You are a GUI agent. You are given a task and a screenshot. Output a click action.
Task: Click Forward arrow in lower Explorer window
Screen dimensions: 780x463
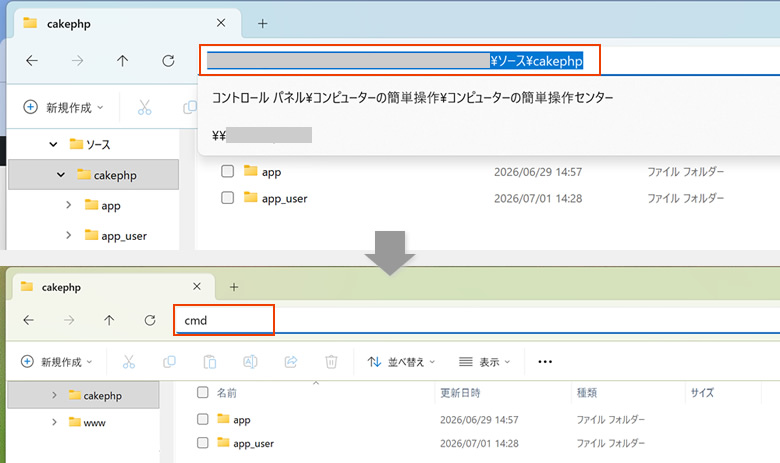69,320
